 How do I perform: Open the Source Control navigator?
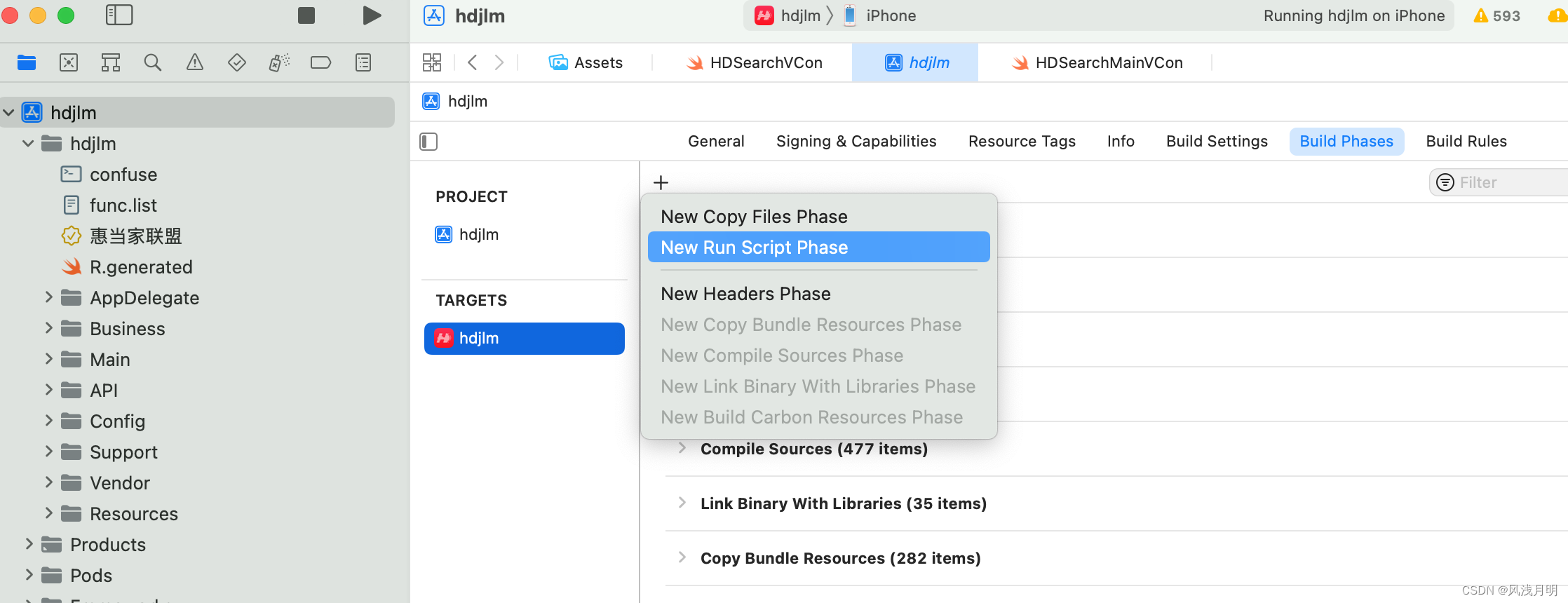click(69, 62)
